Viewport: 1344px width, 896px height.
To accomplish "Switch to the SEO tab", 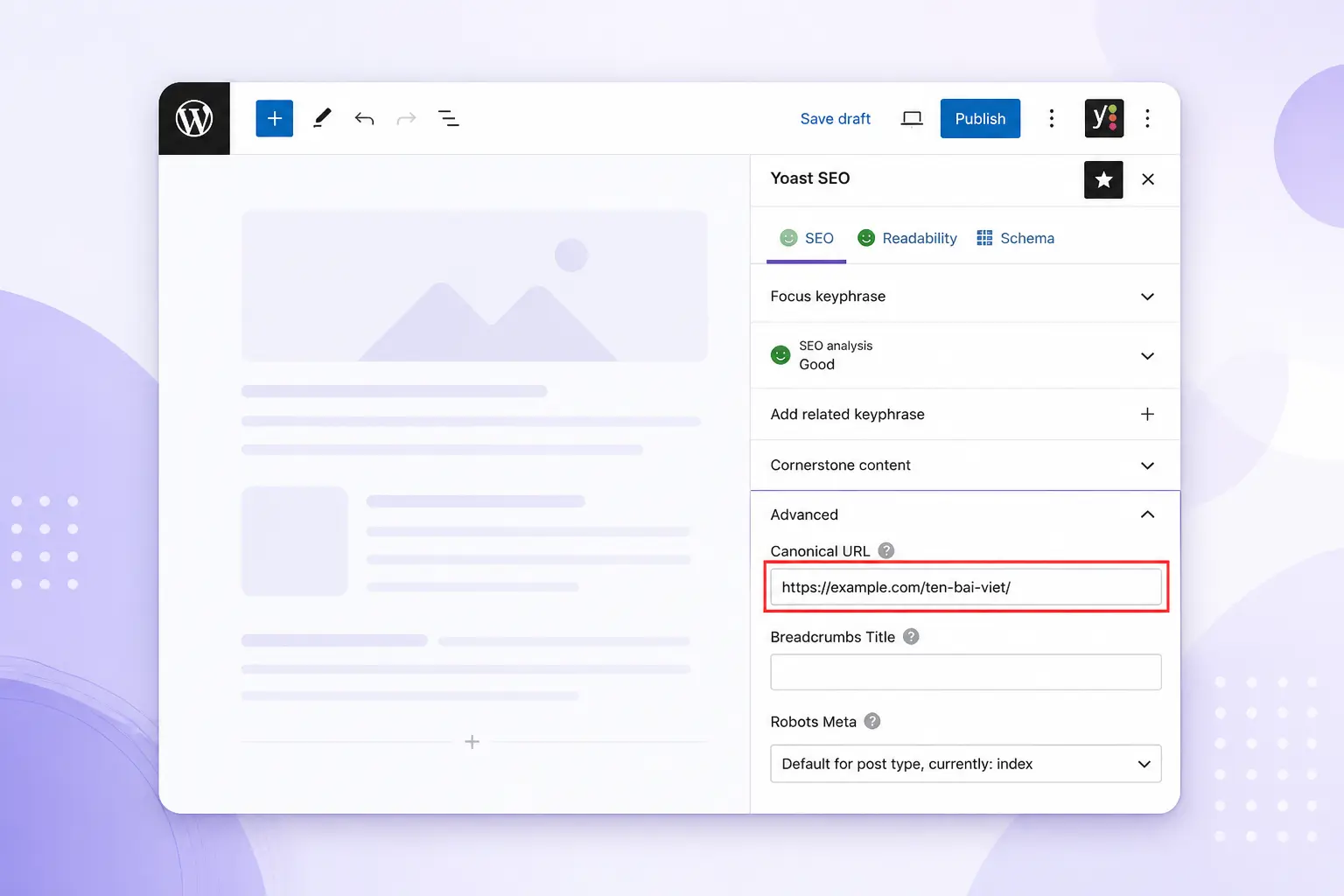I will coord(807,238).
